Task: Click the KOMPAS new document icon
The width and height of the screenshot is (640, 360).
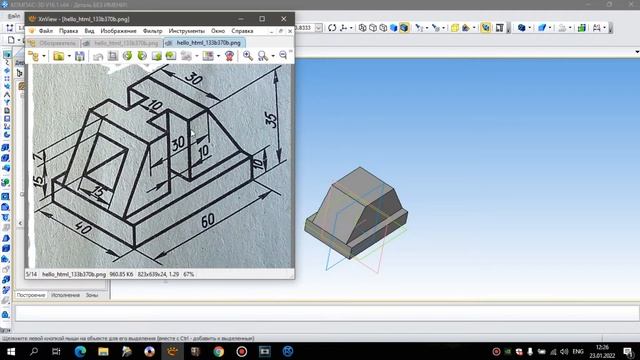Action: [11, 40]
